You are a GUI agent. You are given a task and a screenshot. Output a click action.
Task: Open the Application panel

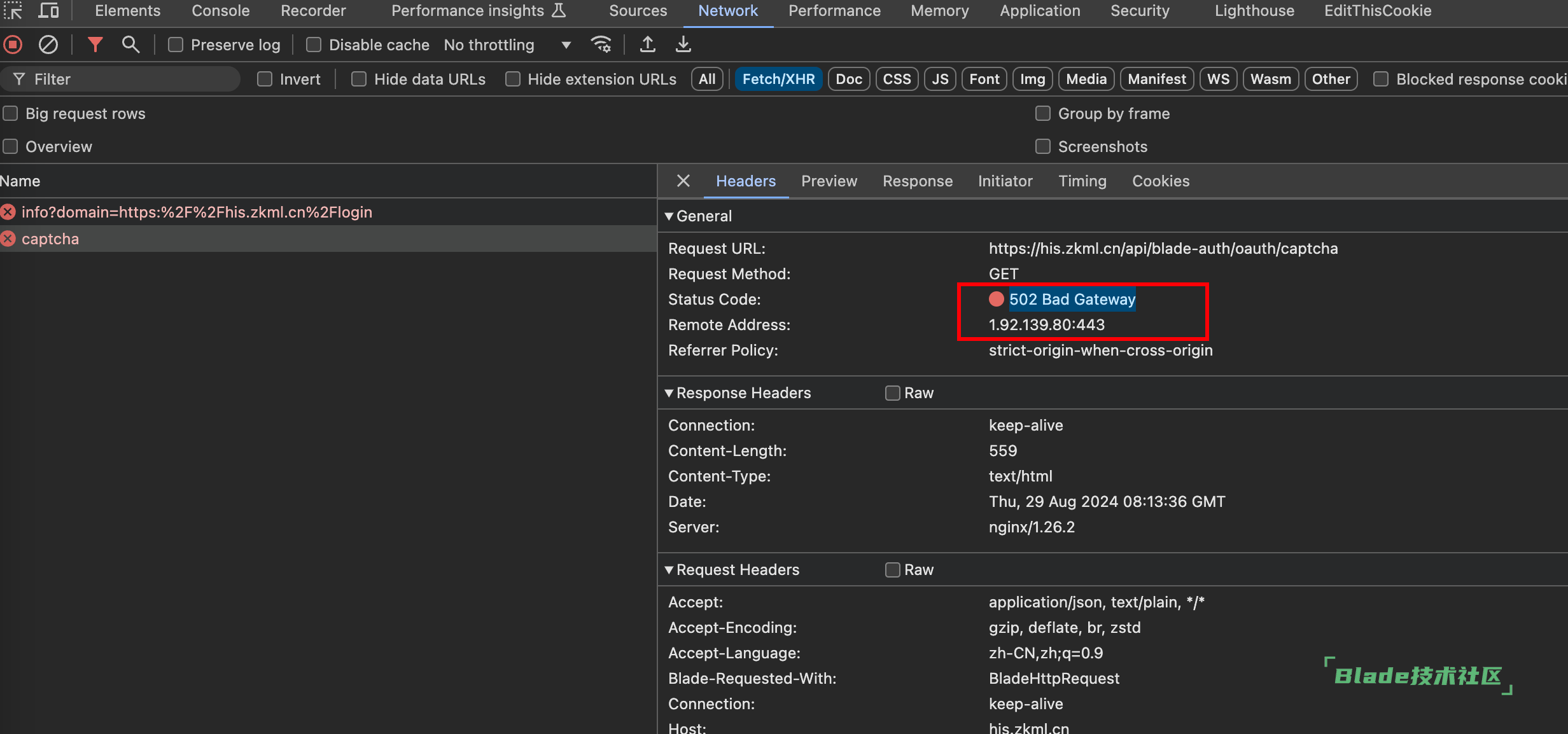(1040, 11)
